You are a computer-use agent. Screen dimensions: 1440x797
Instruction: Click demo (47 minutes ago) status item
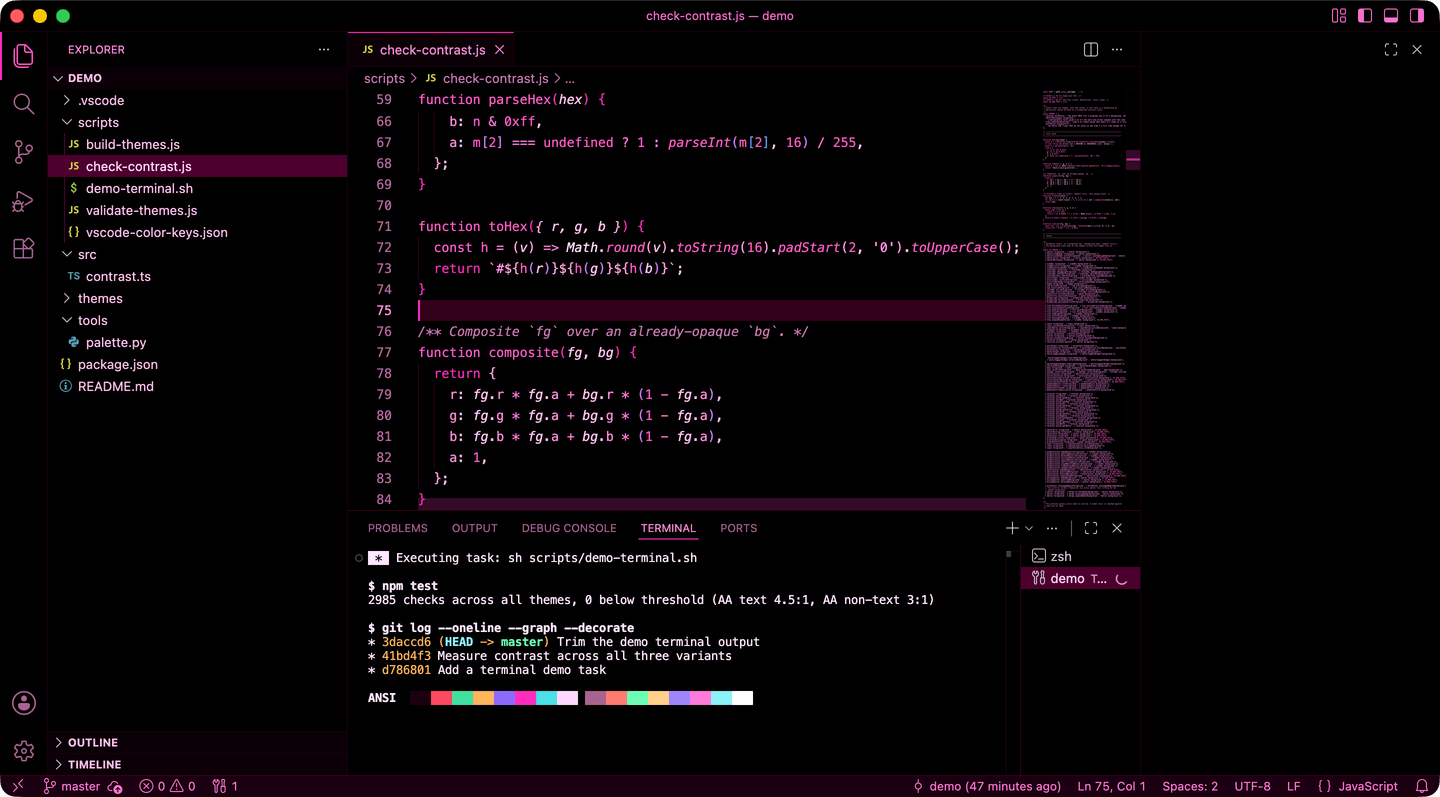pyautogui.click(x=986, y=786)
